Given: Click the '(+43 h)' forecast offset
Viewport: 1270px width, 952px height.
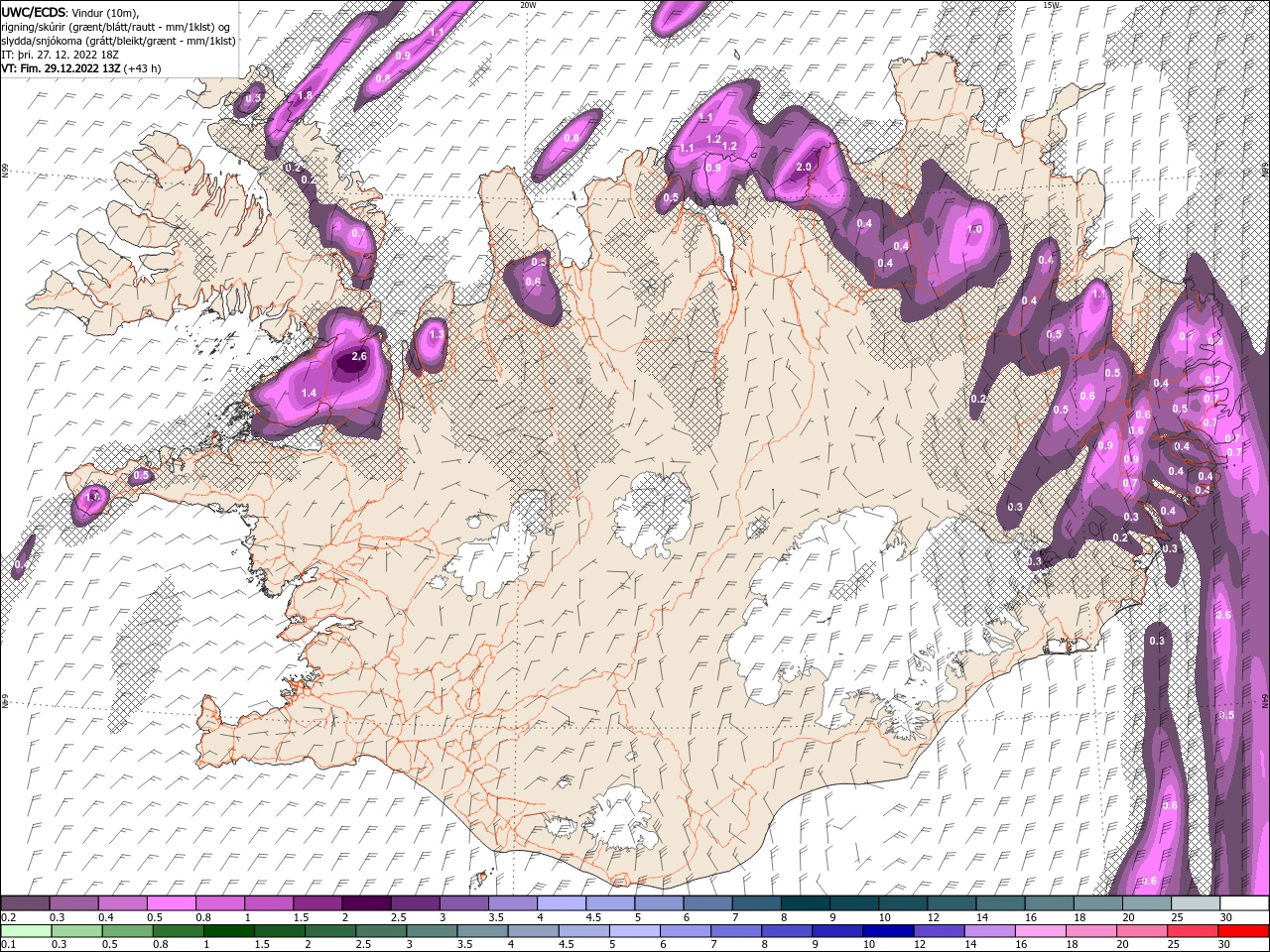Looking at the screenshot, I should pyautogui.click(x=142, y=68).
